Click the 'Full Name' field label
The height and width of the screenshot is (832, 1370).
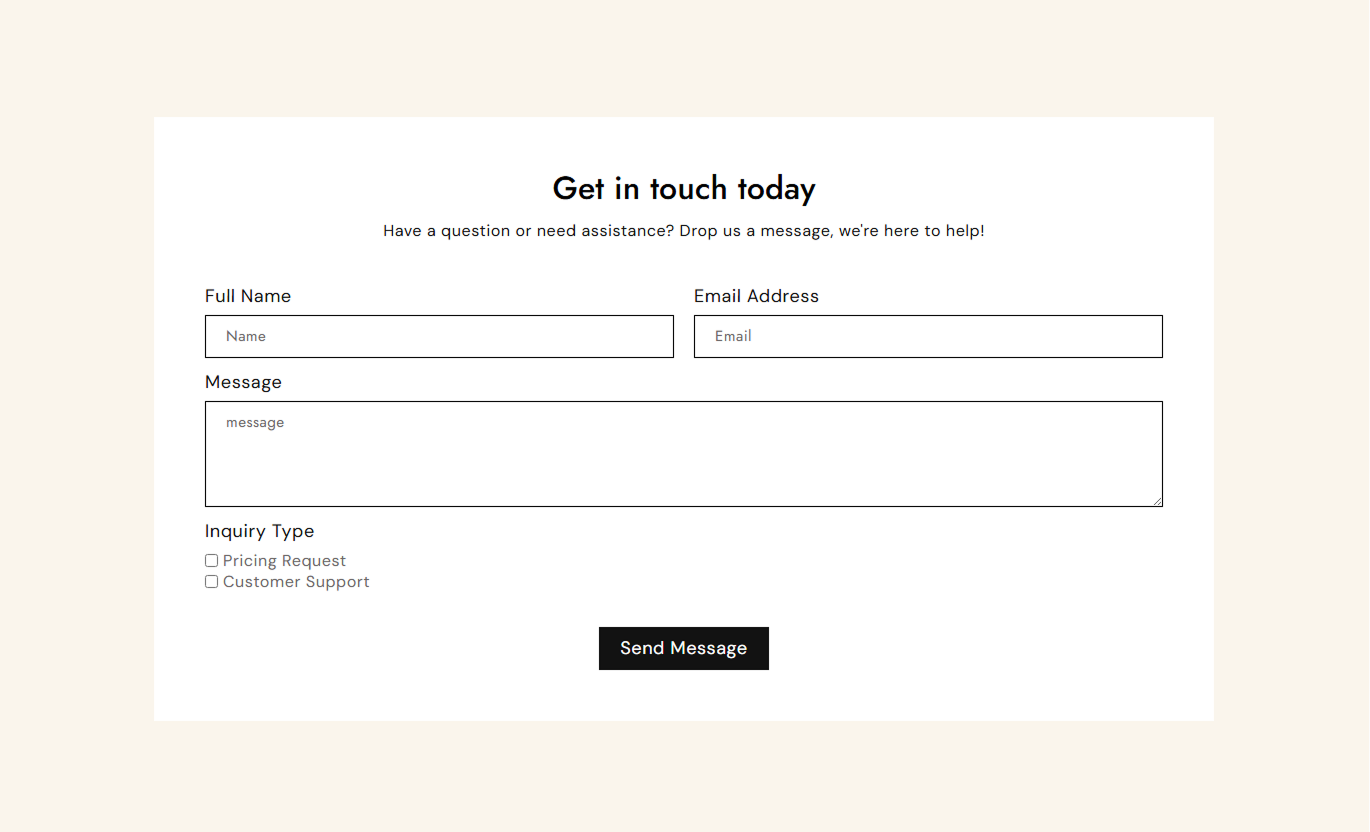(248, 296)
